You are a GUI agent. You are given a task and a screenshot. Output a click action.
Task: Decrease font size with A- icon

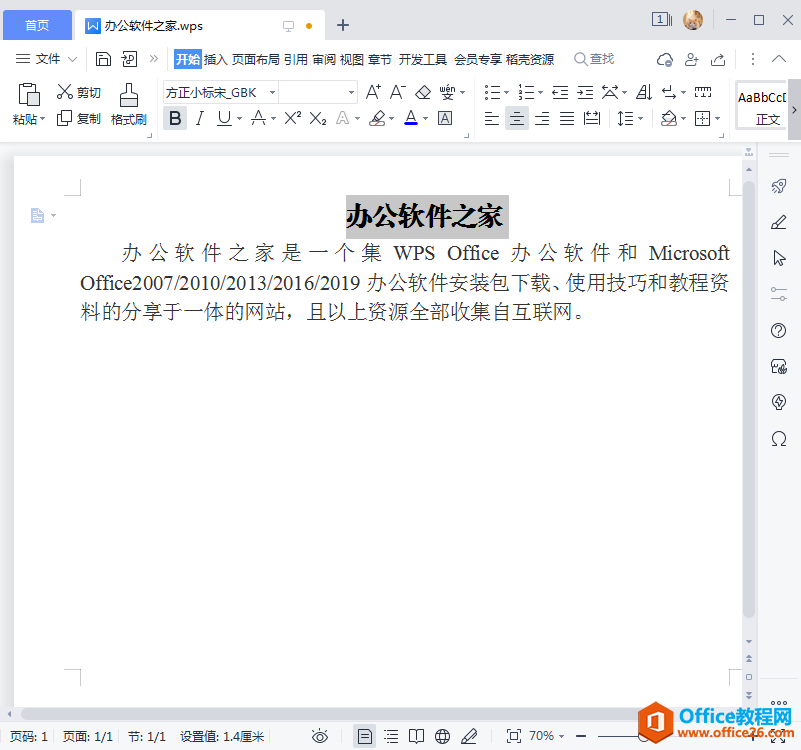click(x=398, y=92)
